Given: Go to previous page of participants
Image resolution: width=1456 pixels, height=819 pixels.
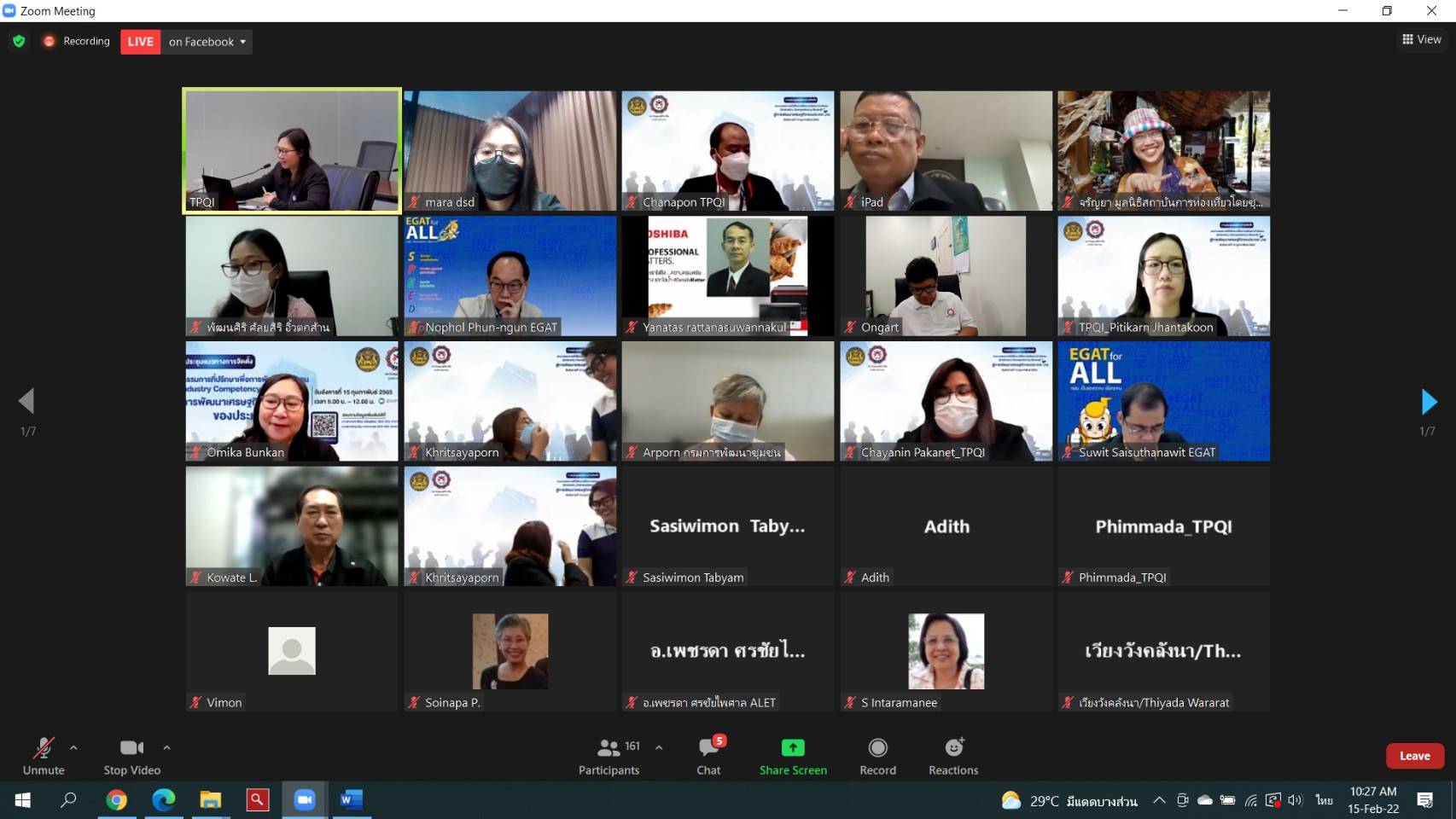Looking at the screenshot, I should pyautogui.click(x=26, y=401).
